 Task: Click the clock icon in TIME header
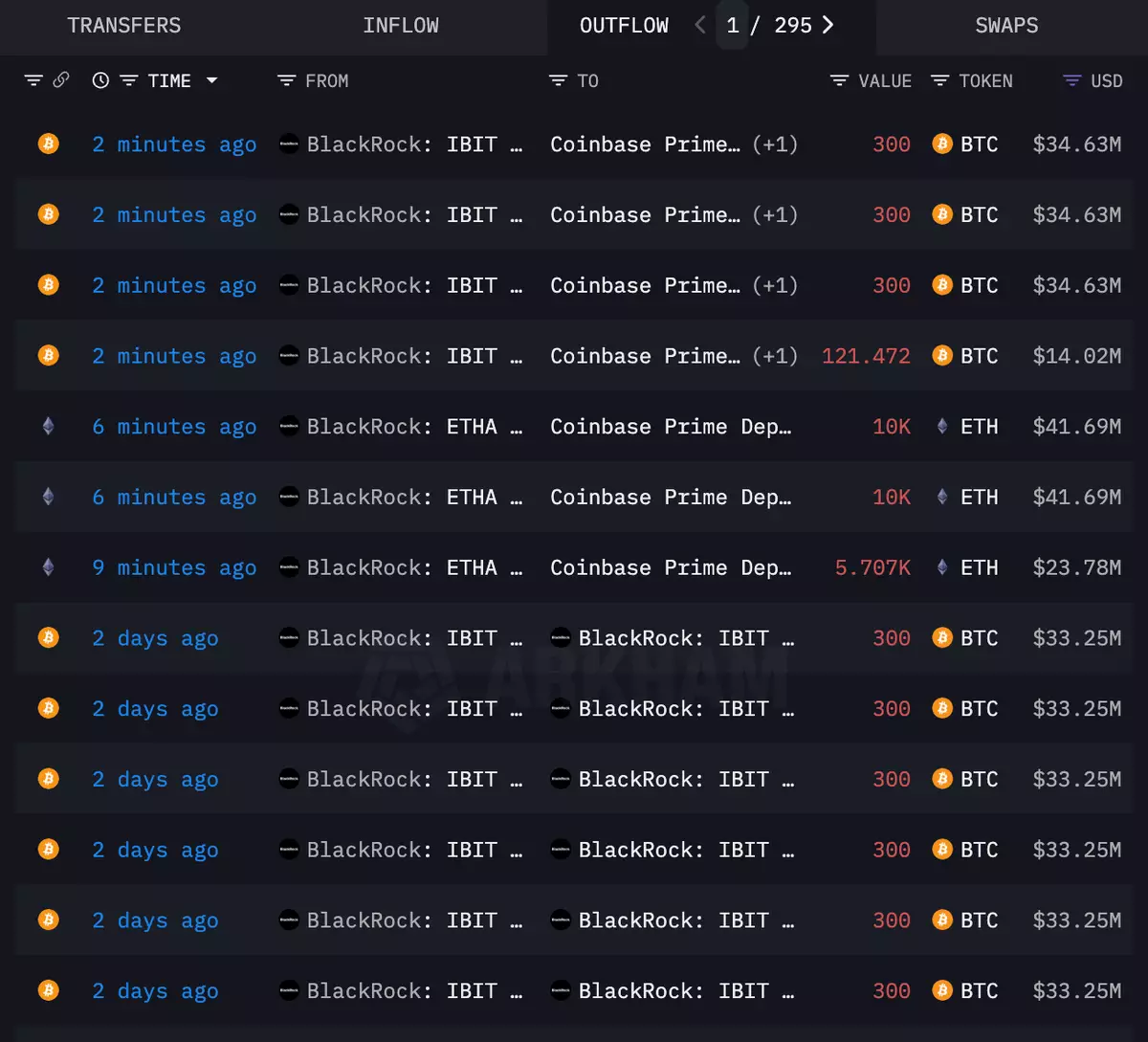click(x=100, y=81)
